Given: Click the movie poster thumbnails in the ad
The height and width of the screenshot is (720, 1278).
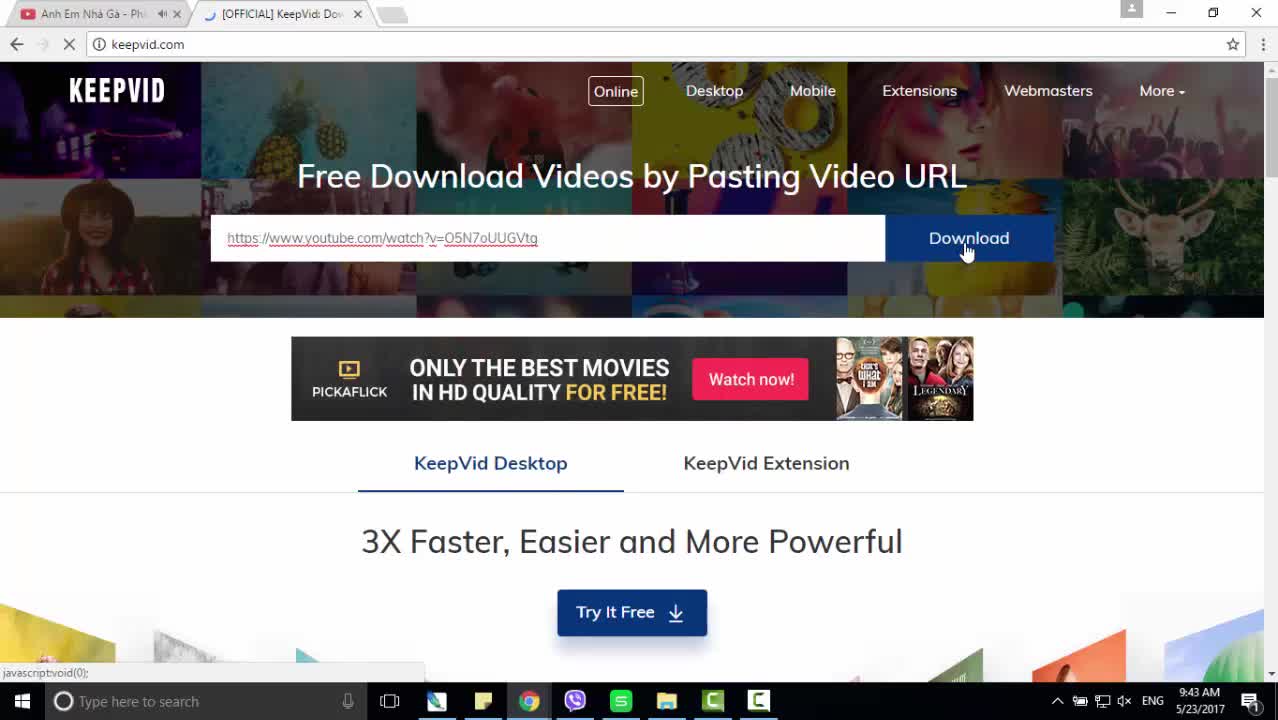Looking at the screenshot, I should (x=904, y=379).
